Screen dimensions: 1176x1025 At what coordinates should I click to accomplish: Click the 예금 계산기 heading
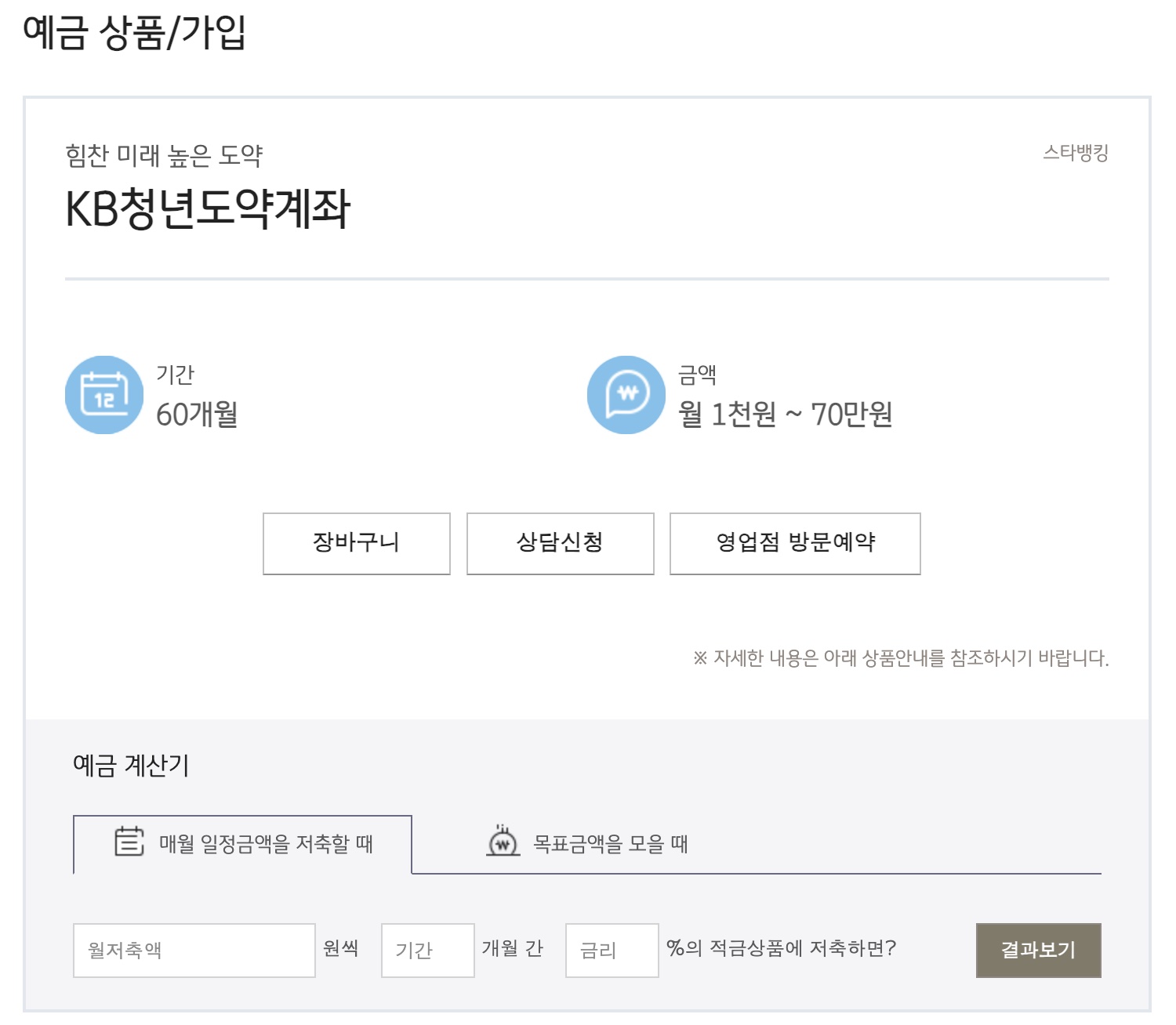pos(131,765)
